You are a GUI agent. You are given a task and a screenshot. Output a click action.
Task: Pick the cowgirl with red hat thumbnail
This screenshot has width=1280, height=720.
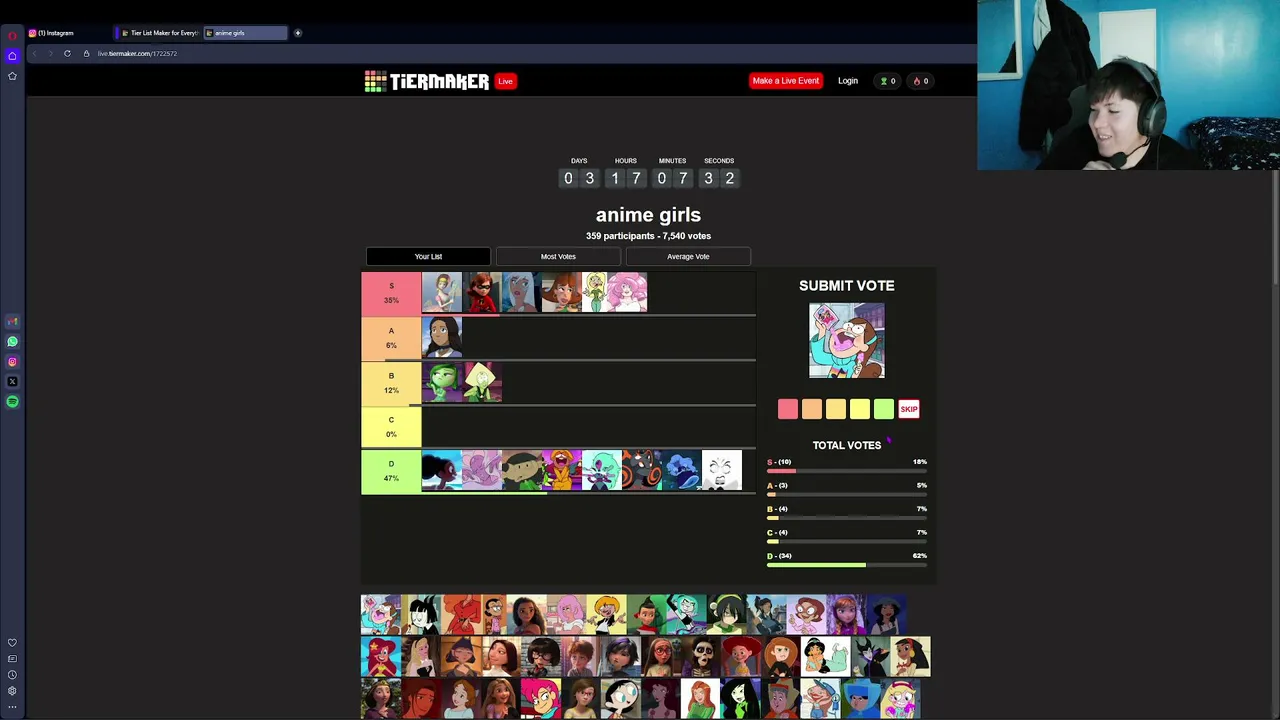742,657
